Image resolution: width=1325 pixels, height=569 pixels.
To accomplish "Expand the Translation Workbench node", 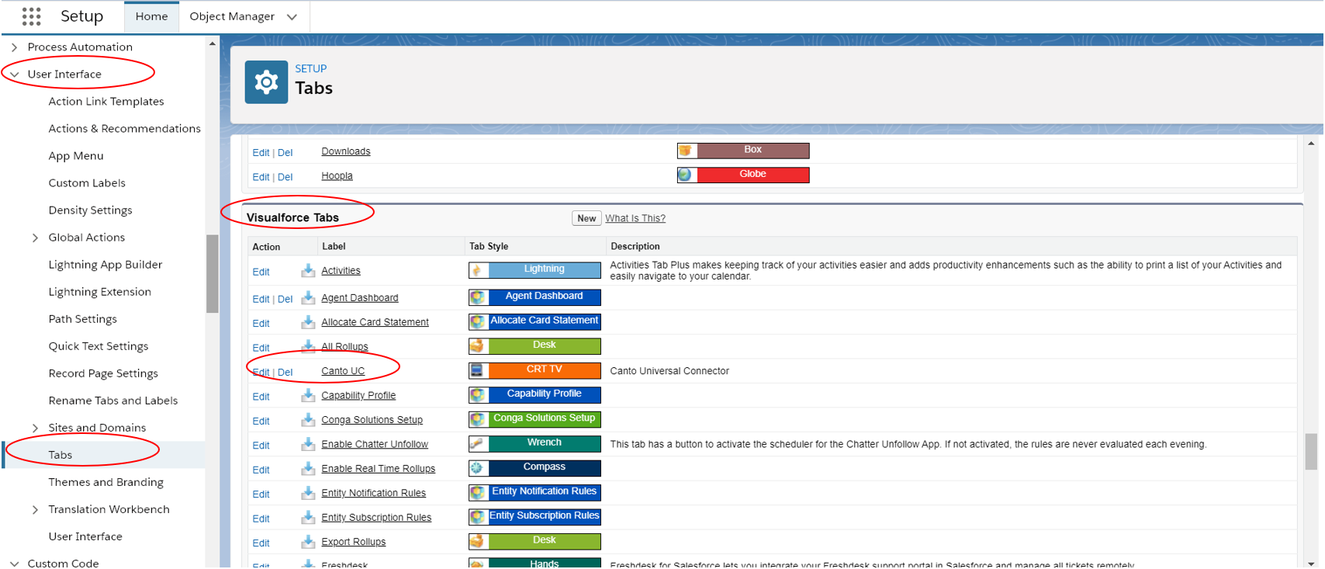I will point(36,510).
